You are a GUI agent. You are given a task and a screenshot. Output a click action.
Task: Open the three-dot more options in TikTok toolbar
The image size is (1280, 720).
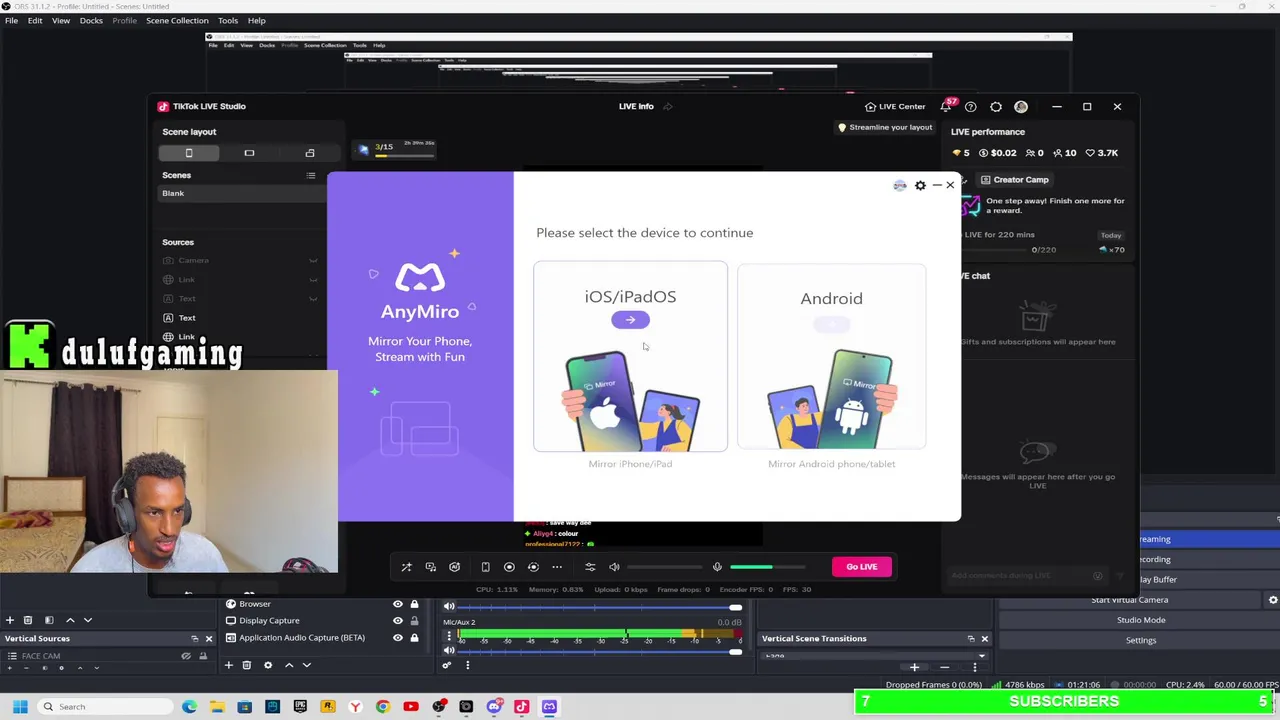(557, 567)
